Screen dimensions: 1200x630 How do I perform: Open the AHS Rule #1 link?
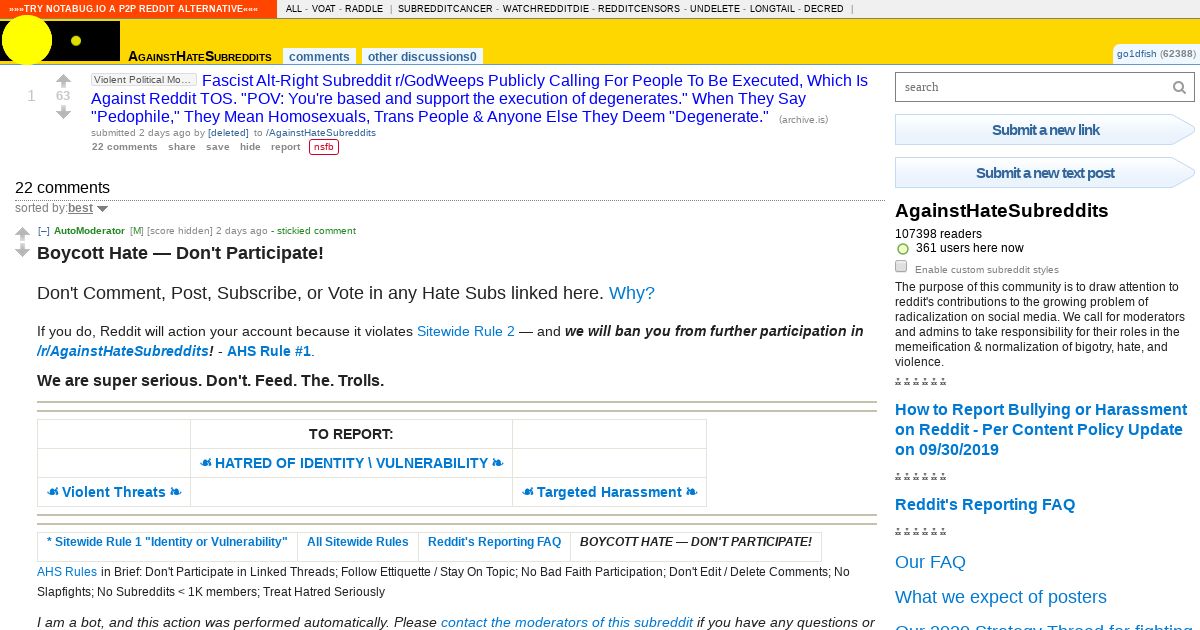tap(269, 351)
